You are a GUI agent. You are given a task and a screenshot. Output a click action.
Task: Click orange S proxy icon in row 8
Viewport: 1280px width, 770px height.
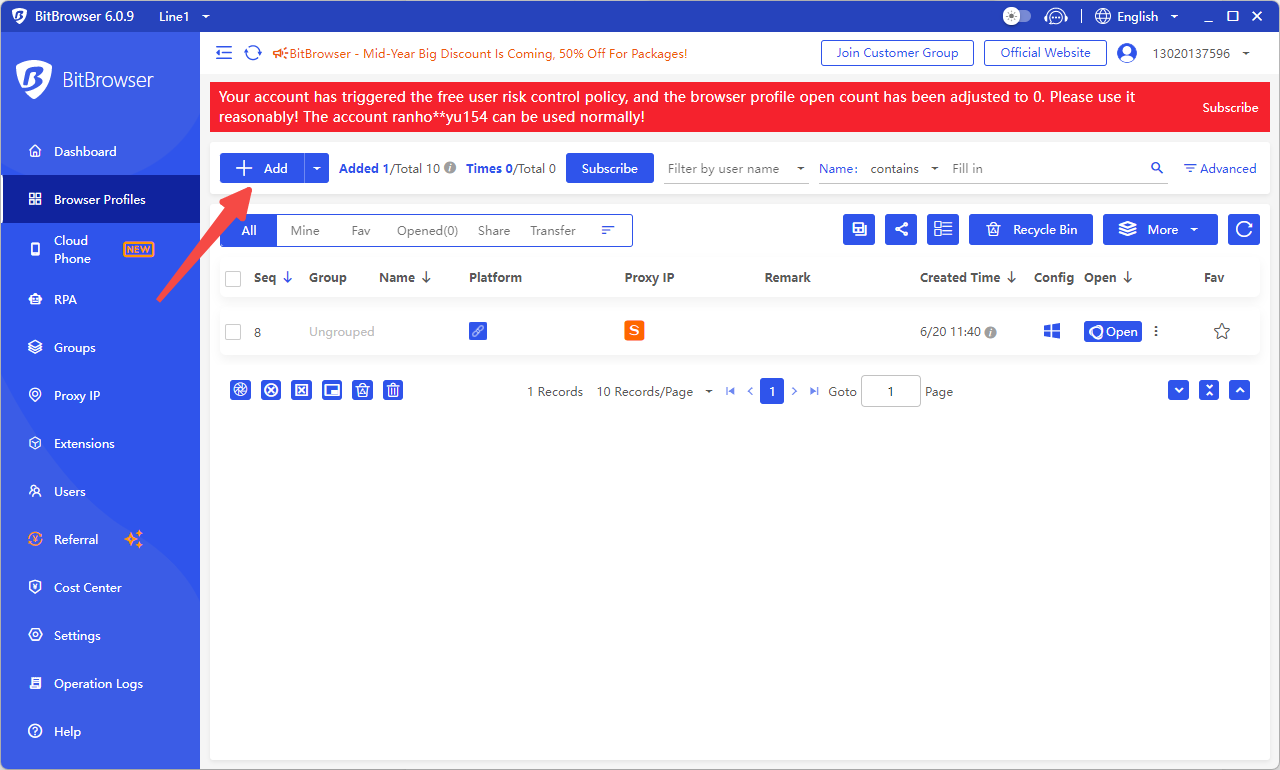pos(634,330)
